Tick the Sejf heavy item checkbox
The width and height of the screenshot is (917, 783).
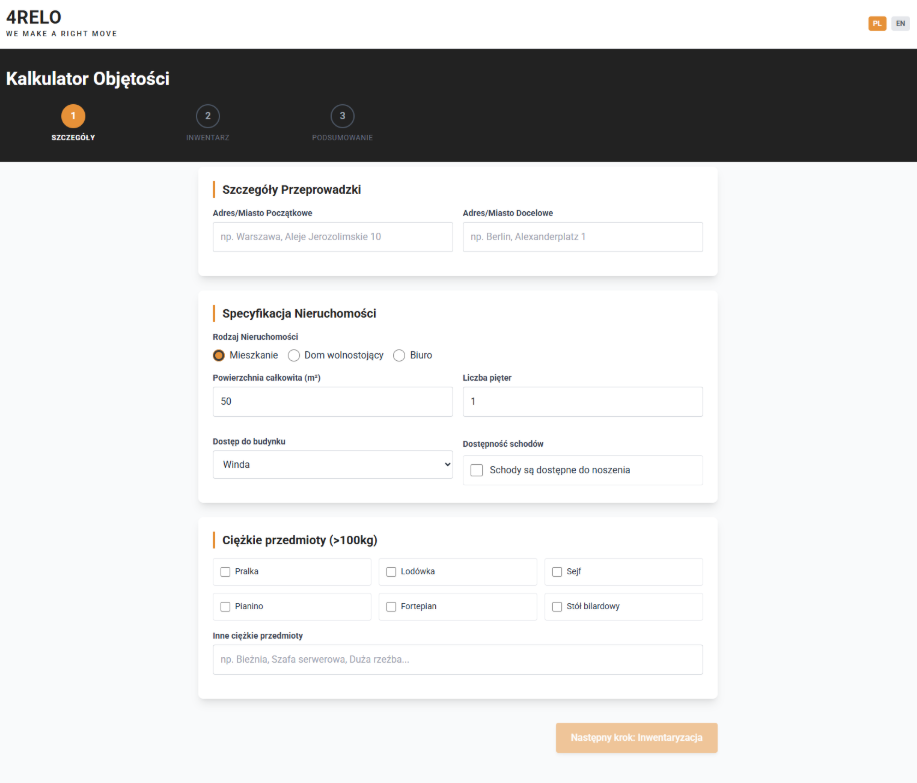[557, 572]
